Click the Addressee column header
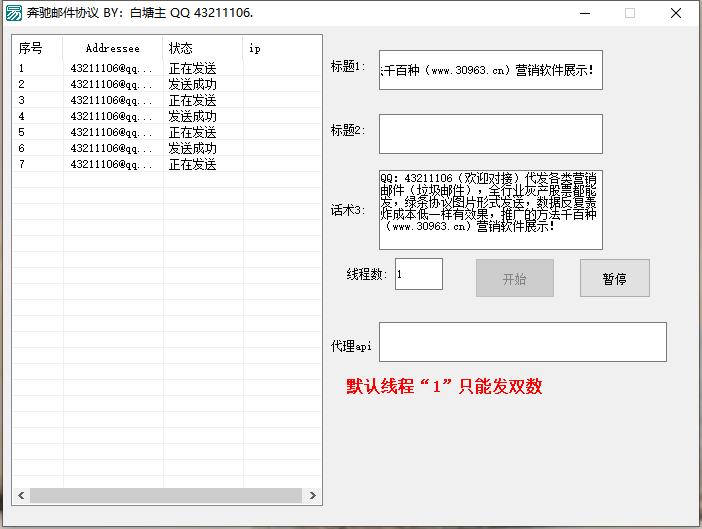Image resolution: width=702 pixels, height=529 pixels. click(113, 48)
